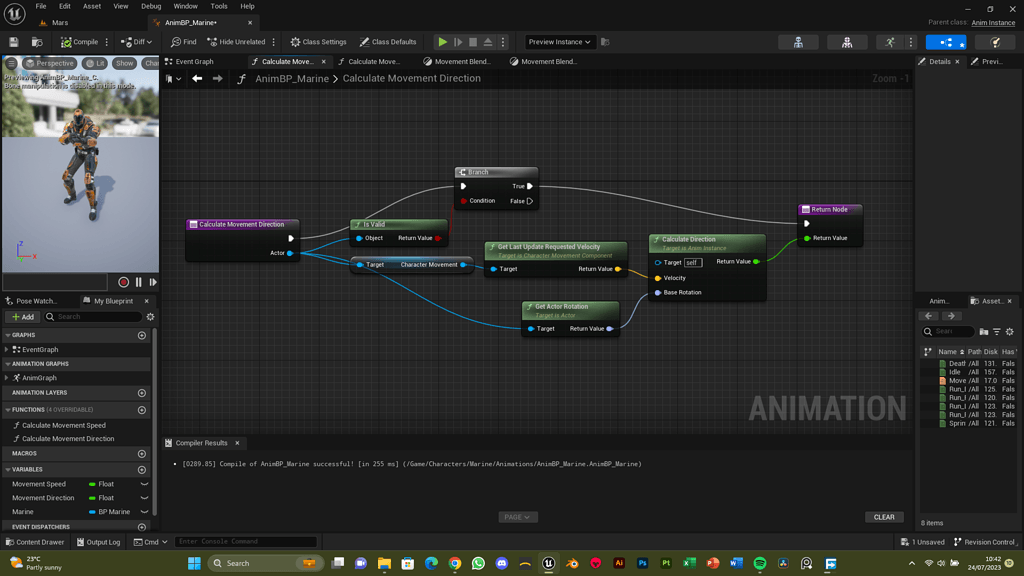
Task: Switch to the Skeletal Mesh editor mode
Action: click(x=847, y=42)
